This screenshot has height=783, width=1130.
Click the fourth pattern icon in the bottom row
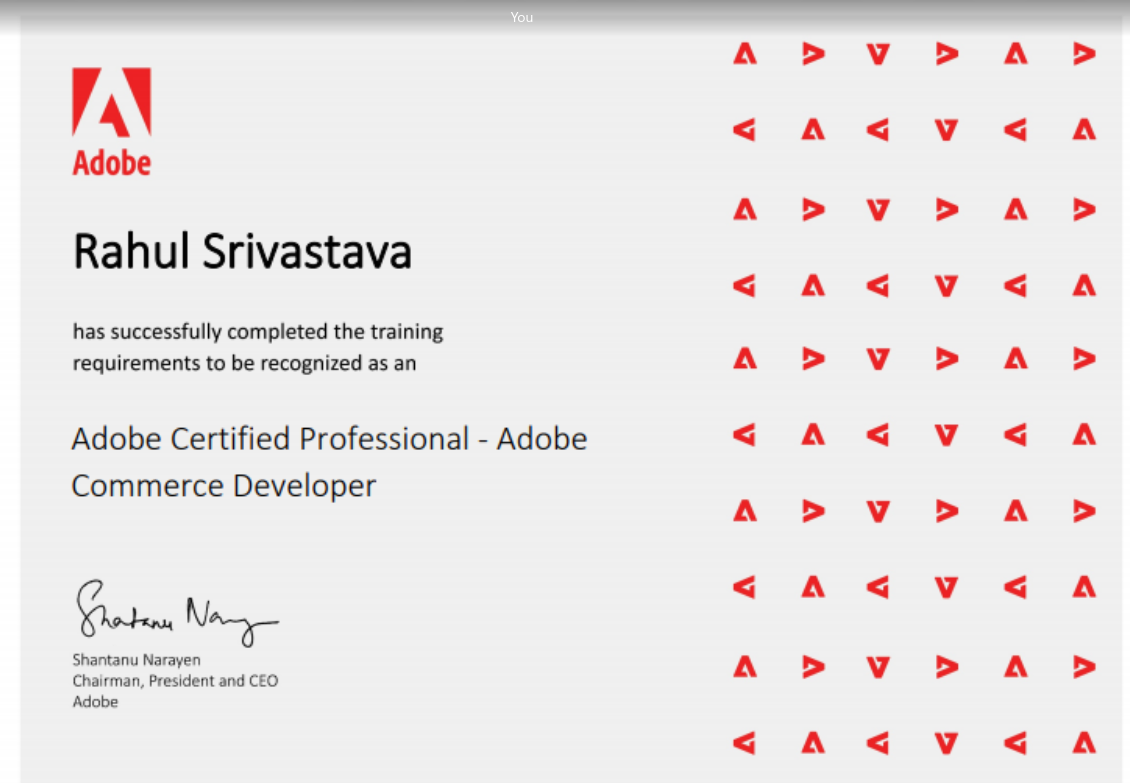pyautogui.click(x=946, y=742)
